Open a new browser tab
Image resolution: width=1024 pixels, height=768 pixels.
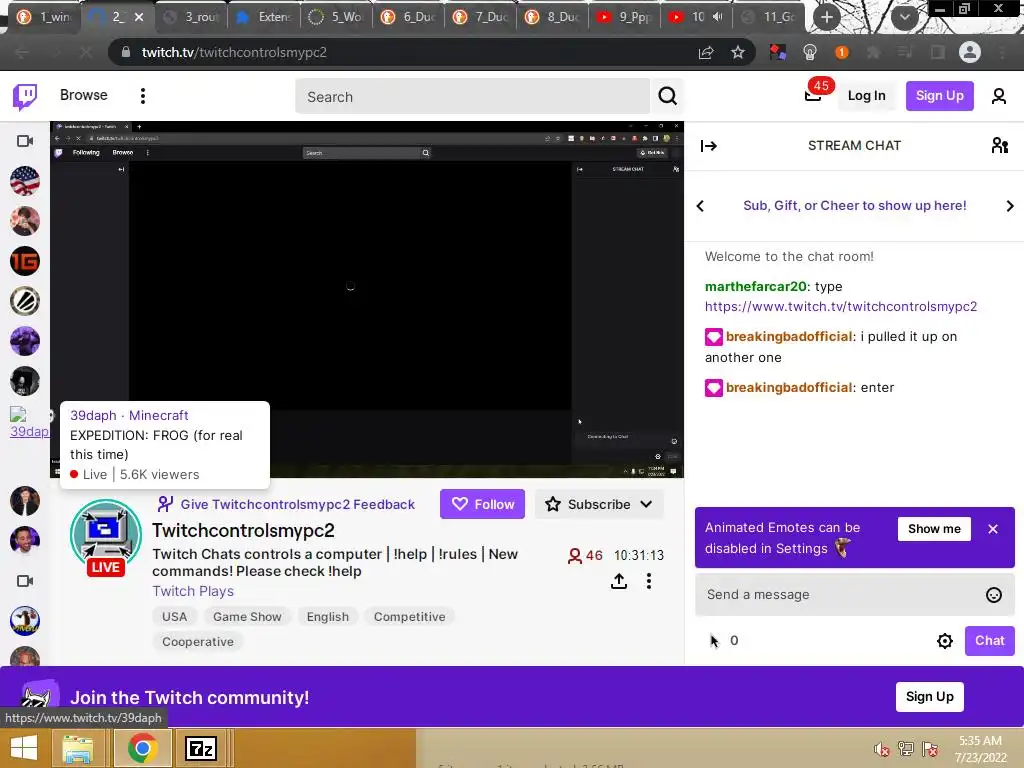point(827,18)
